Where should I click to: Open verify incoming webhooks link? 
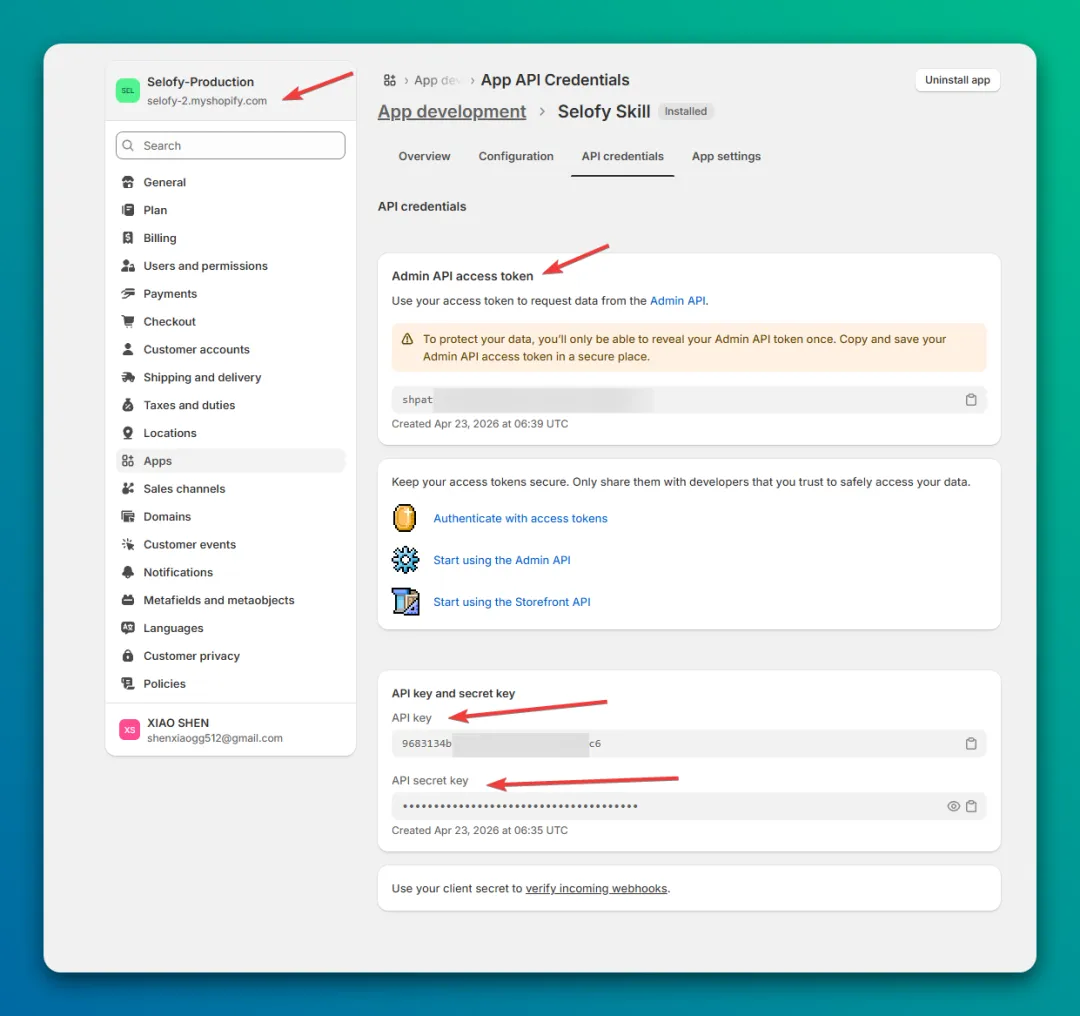(596, 889)
